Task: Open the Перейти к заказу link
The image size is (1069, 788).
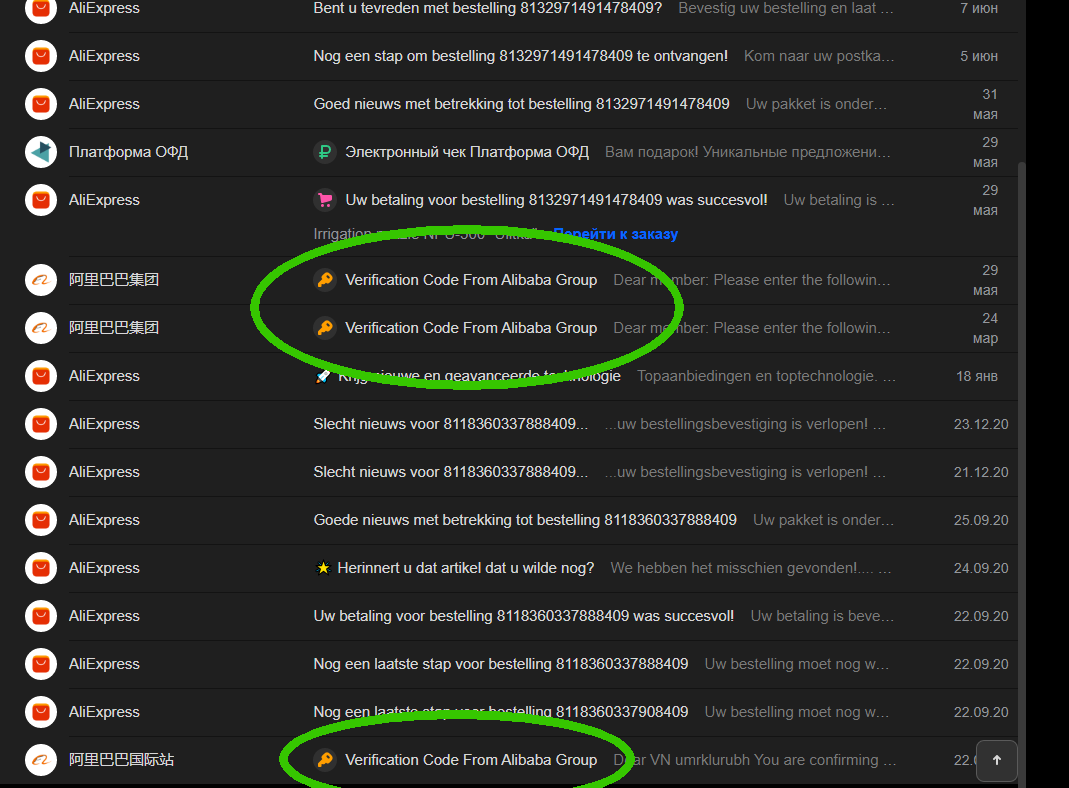Action: pos(615,234)
